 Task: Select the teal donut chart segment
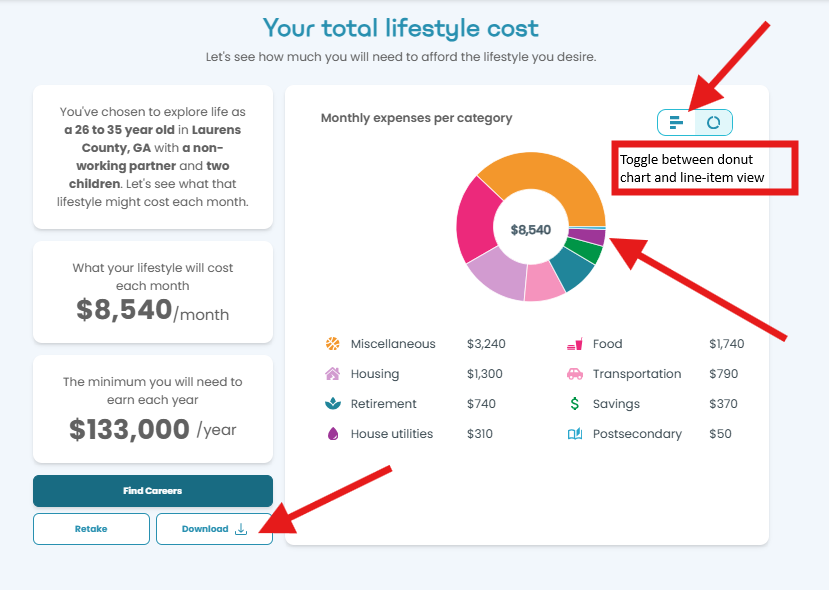574,269
